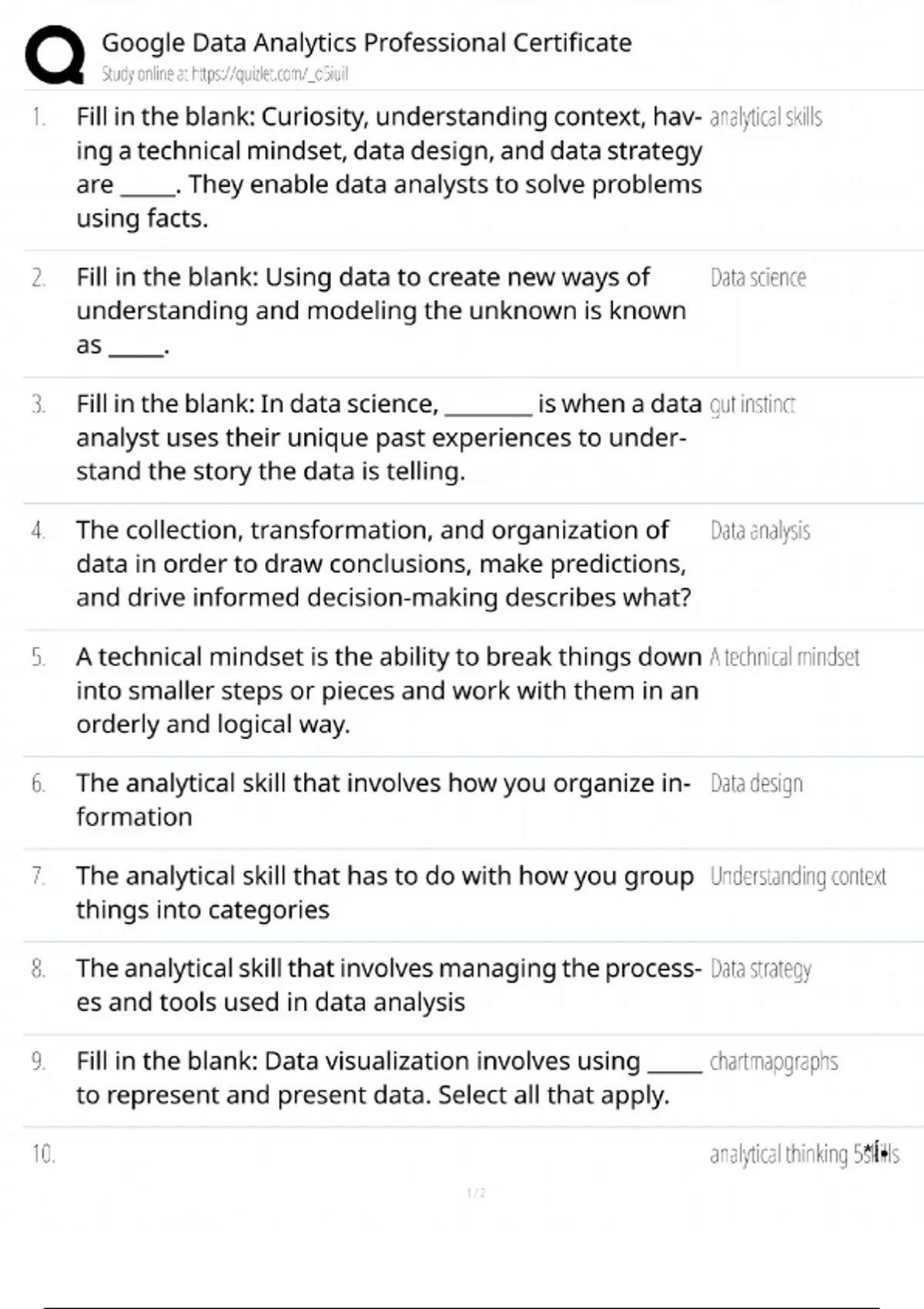
Task: Select the 'A technical mindset' answer
Action: (784, 658)
